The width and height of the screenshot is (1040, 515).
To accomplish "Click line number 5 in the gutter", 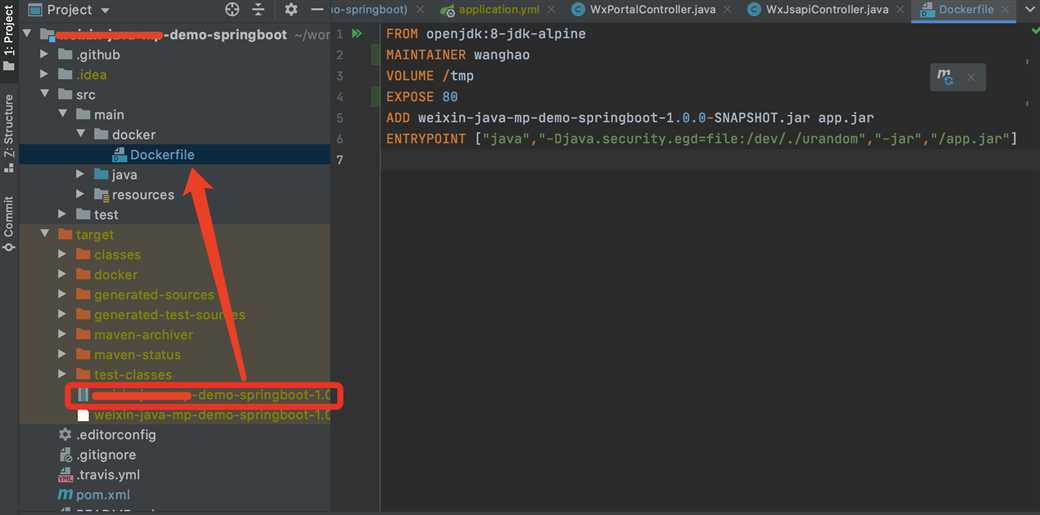I will click(340, 118).
